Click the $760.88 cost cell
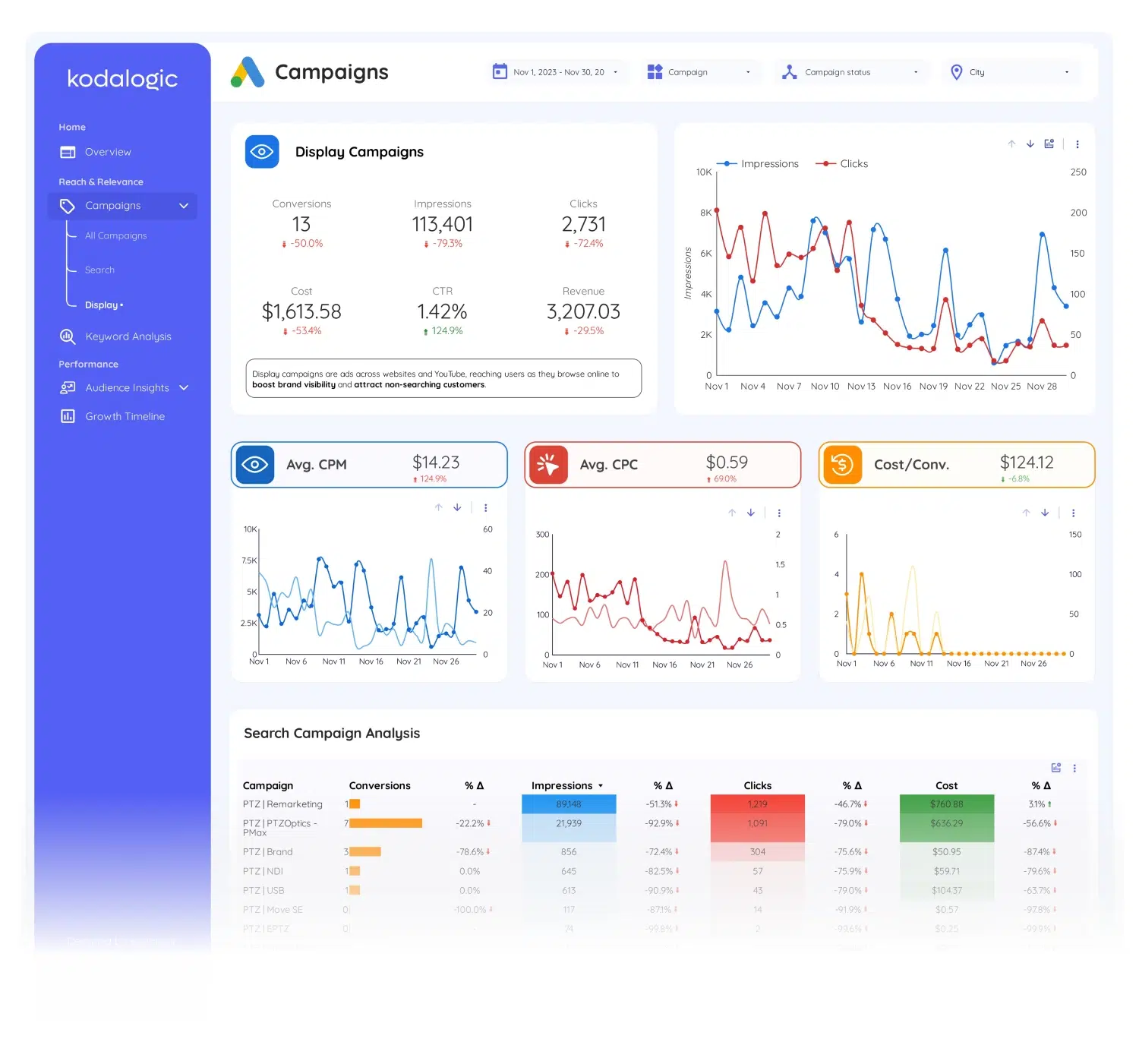Screen dimensions: 1139x1064 [x=947, y=804]
